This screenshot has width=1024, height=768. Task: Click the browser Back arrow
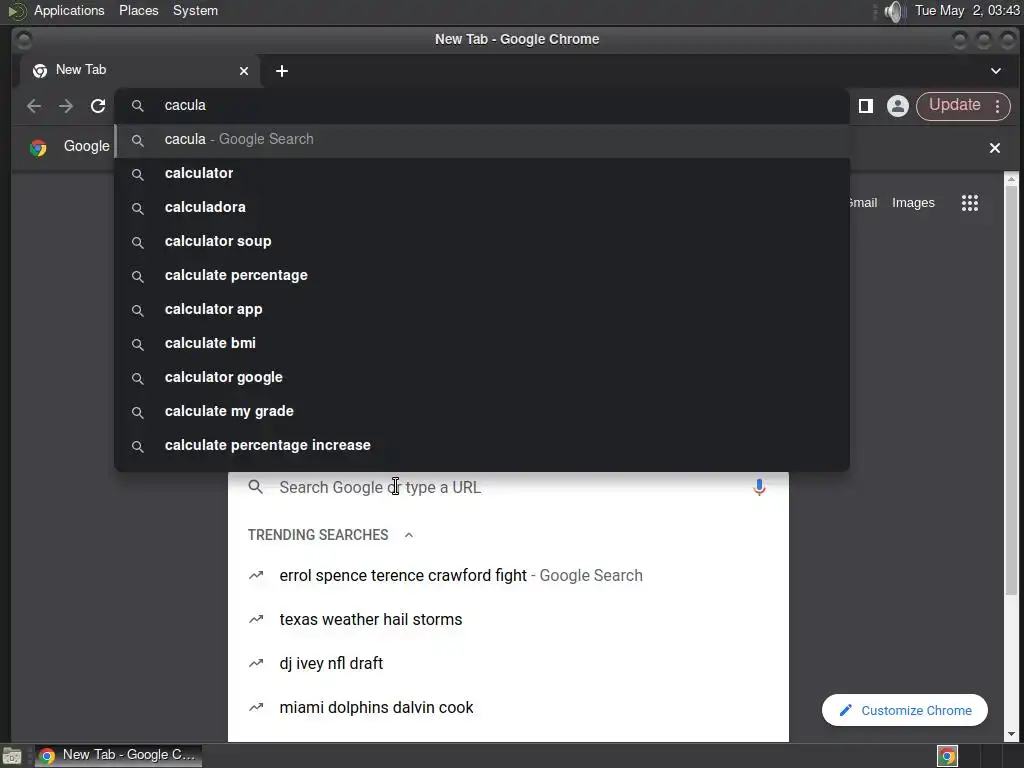(34, 106)
